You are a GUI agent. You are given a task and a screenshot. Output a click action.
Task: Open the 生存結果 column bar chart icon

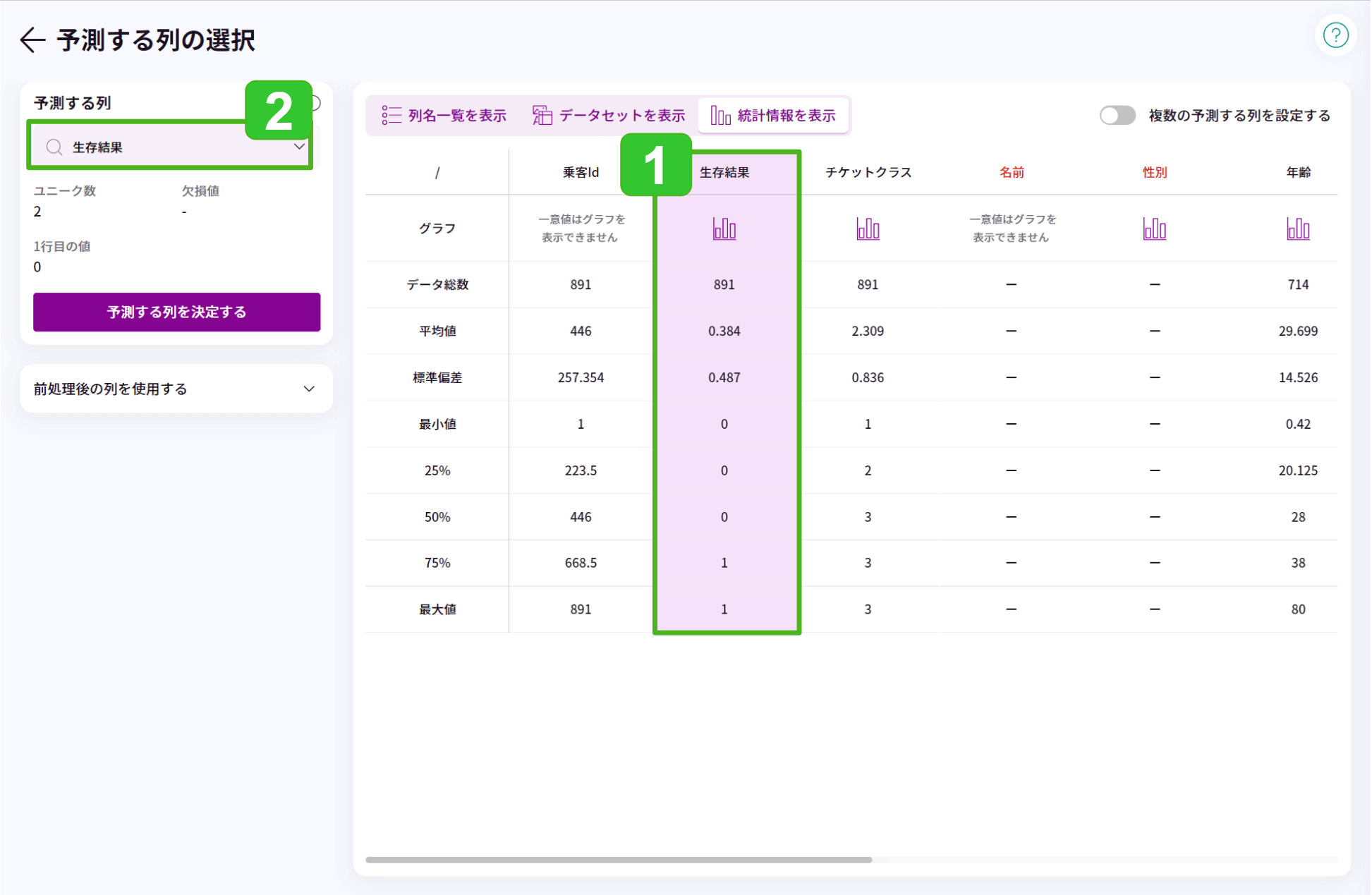point(724,229)
